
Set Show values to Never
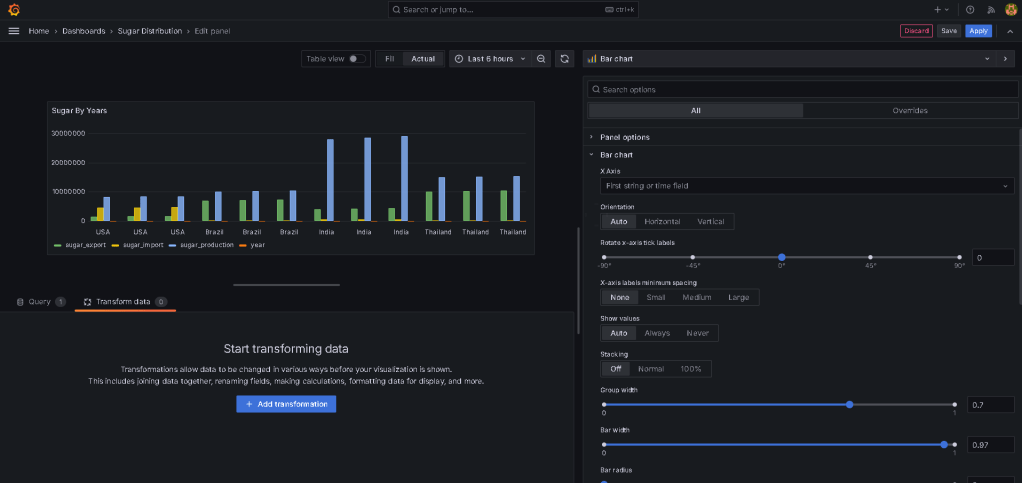(697, 333)
